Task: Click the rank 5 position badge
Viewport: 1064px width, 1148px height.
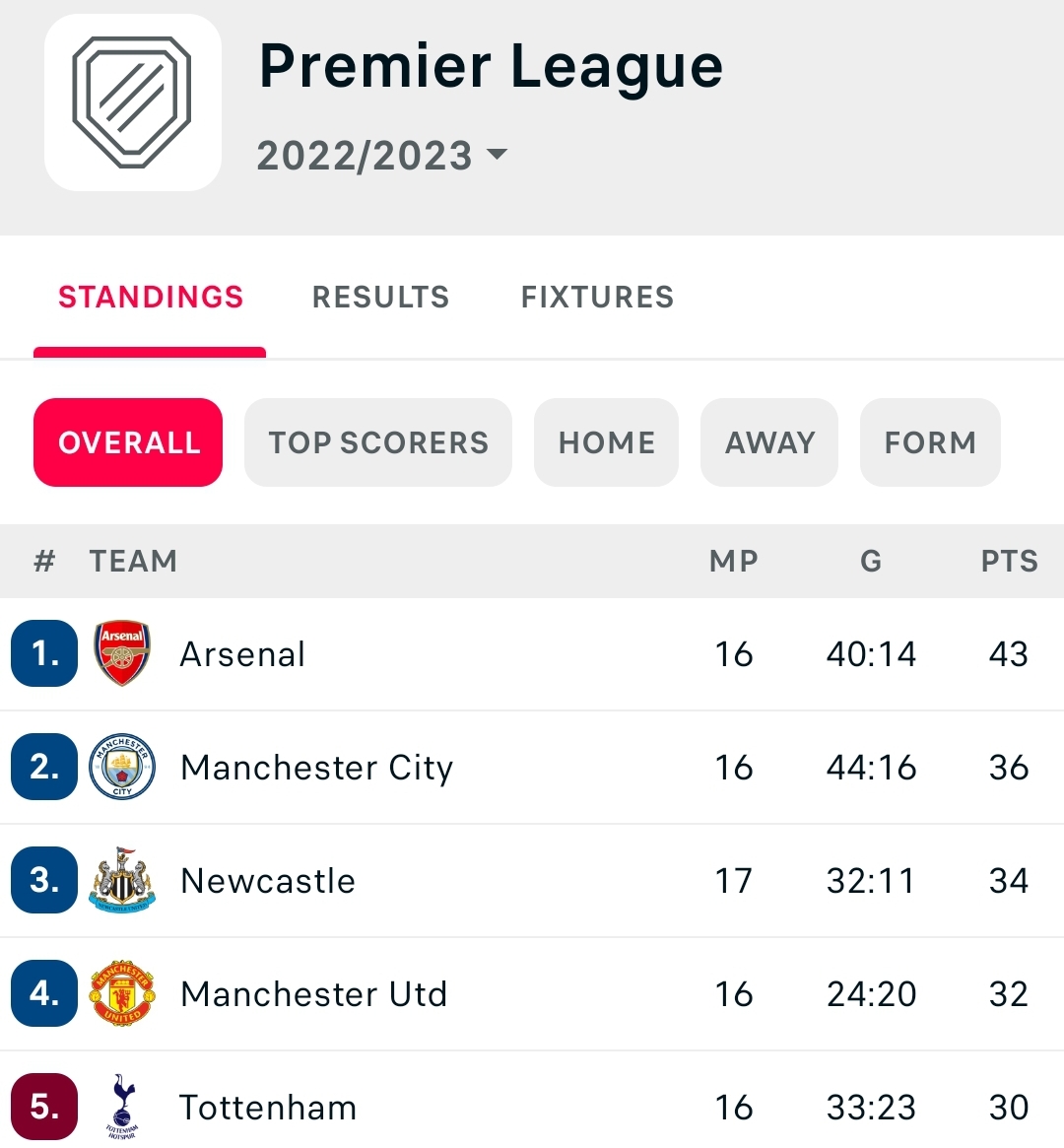Action: [44, 1106]
